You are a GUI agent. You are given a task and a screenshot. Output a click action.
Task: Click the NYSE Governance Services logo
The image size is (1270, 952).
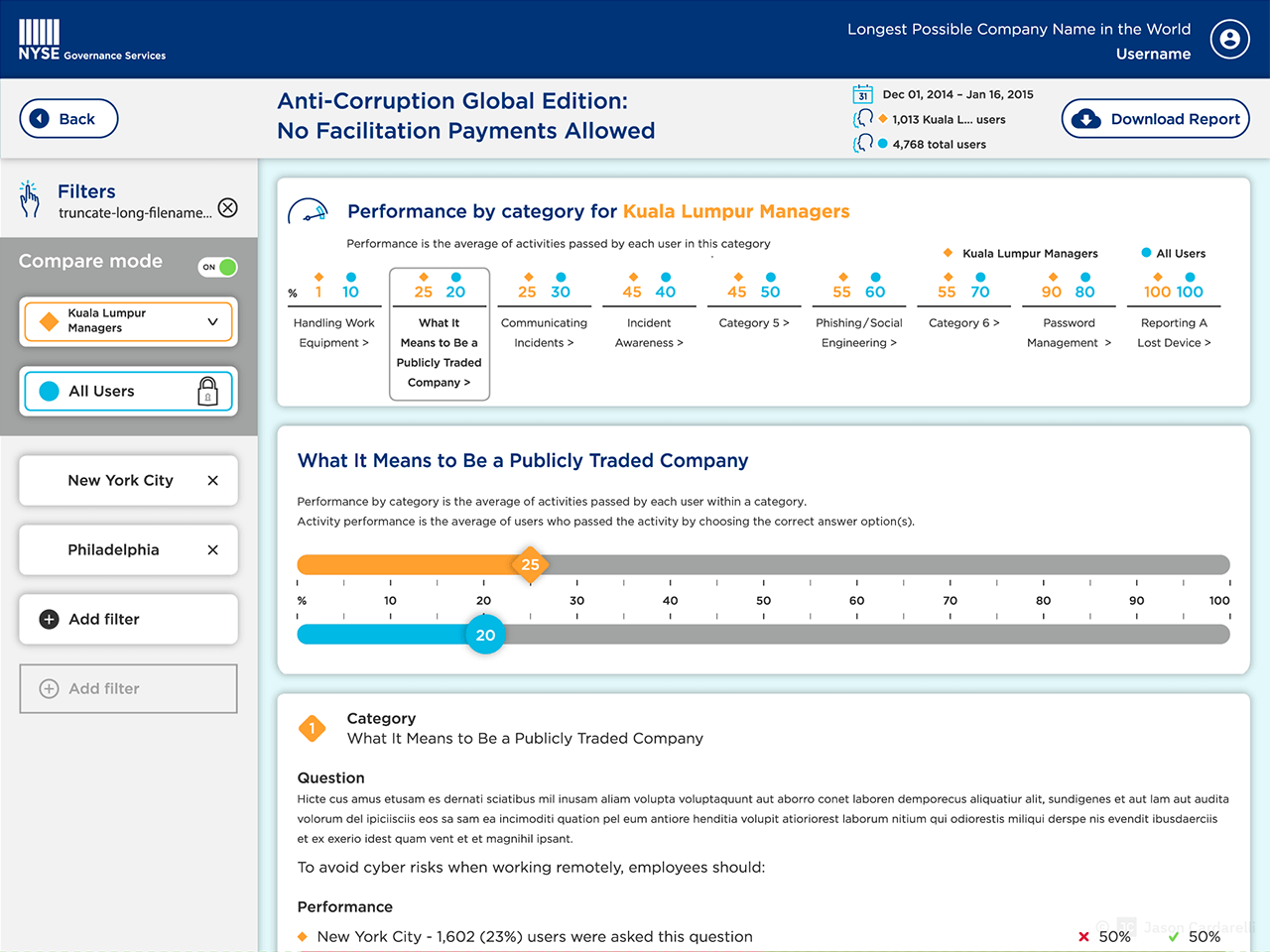coord(91,41)
